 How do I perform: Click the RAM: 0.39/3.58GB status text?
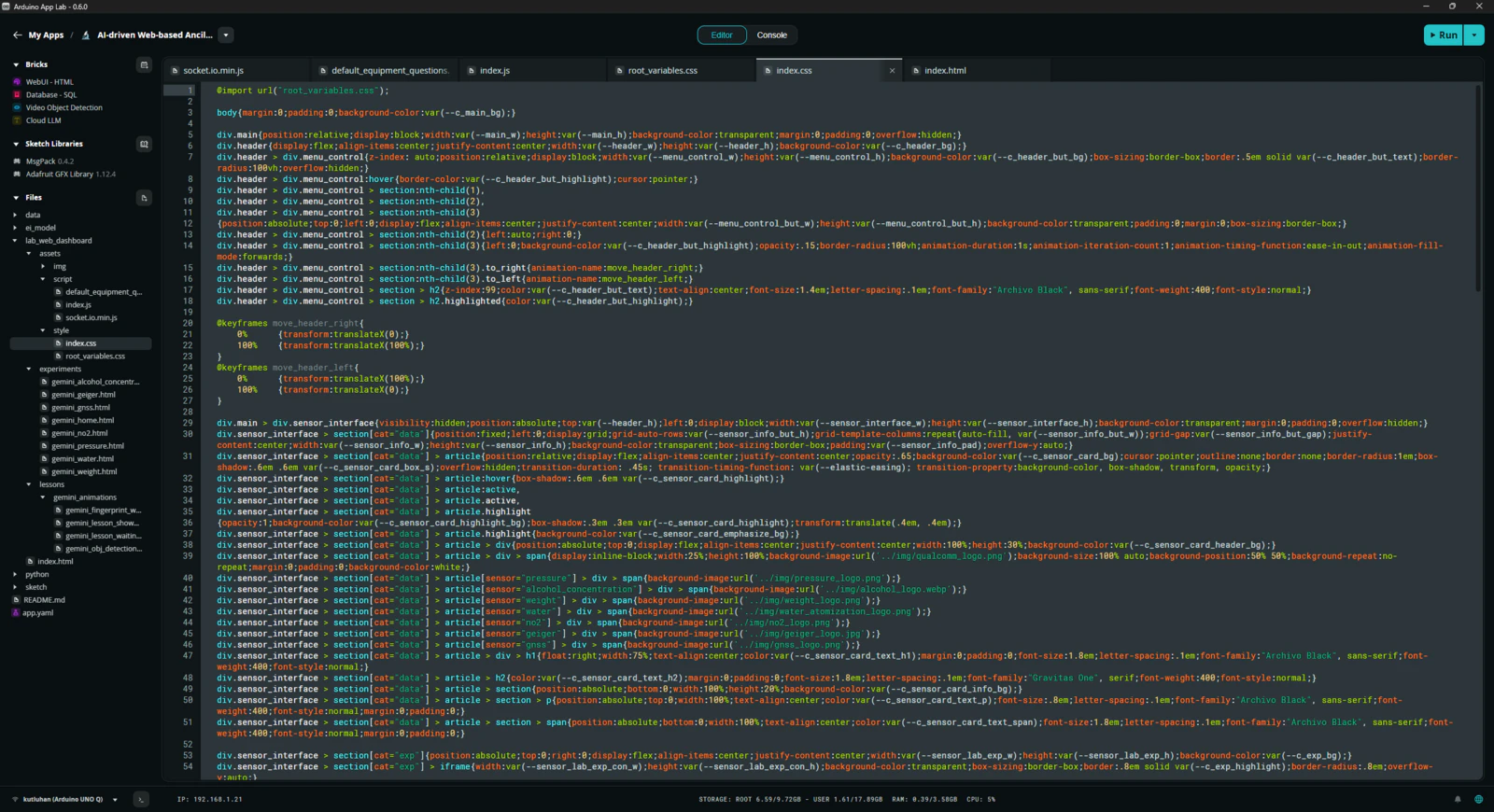point(924,799)
